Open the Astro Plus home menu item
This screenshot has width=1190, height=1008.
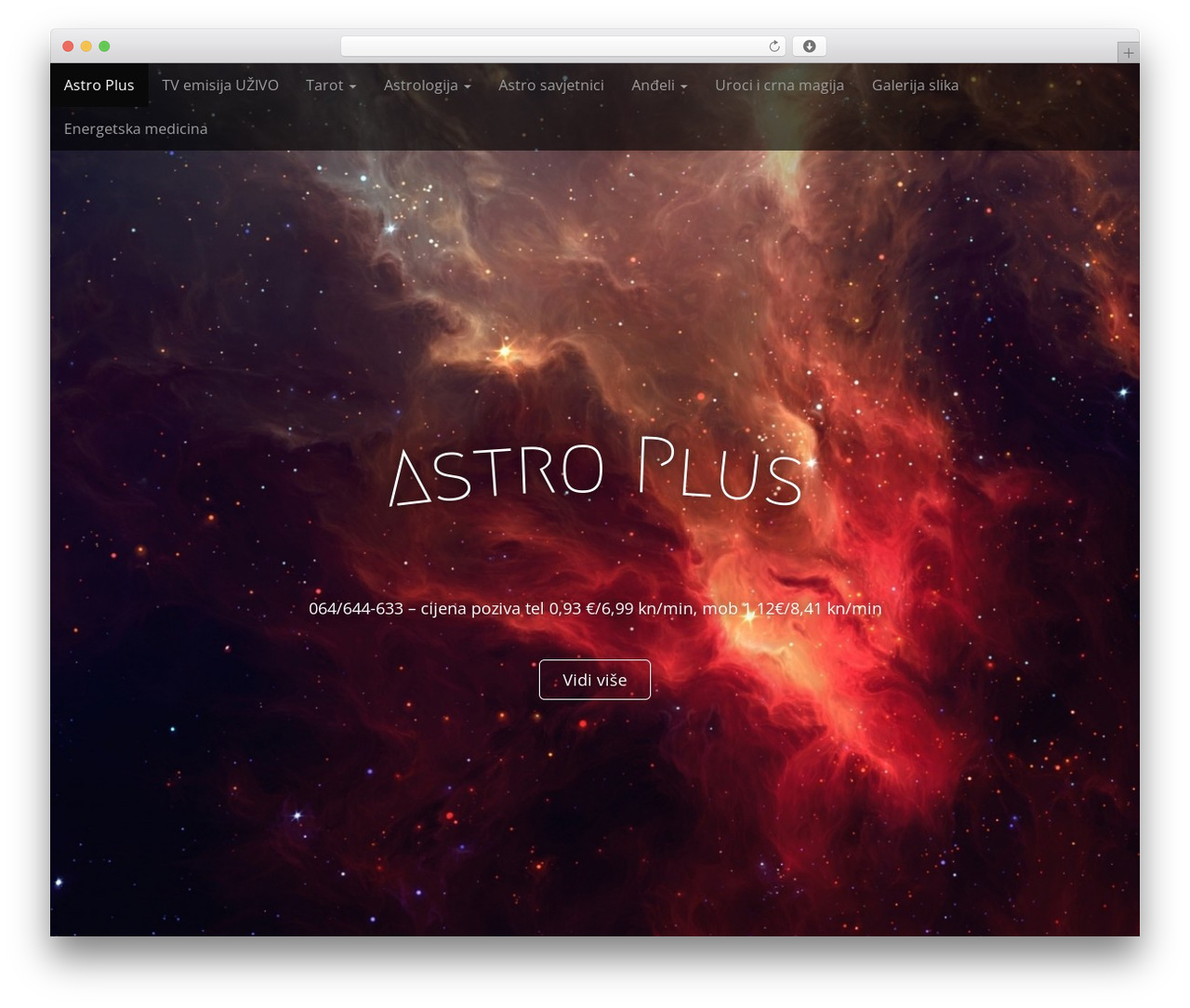point(99,85)
